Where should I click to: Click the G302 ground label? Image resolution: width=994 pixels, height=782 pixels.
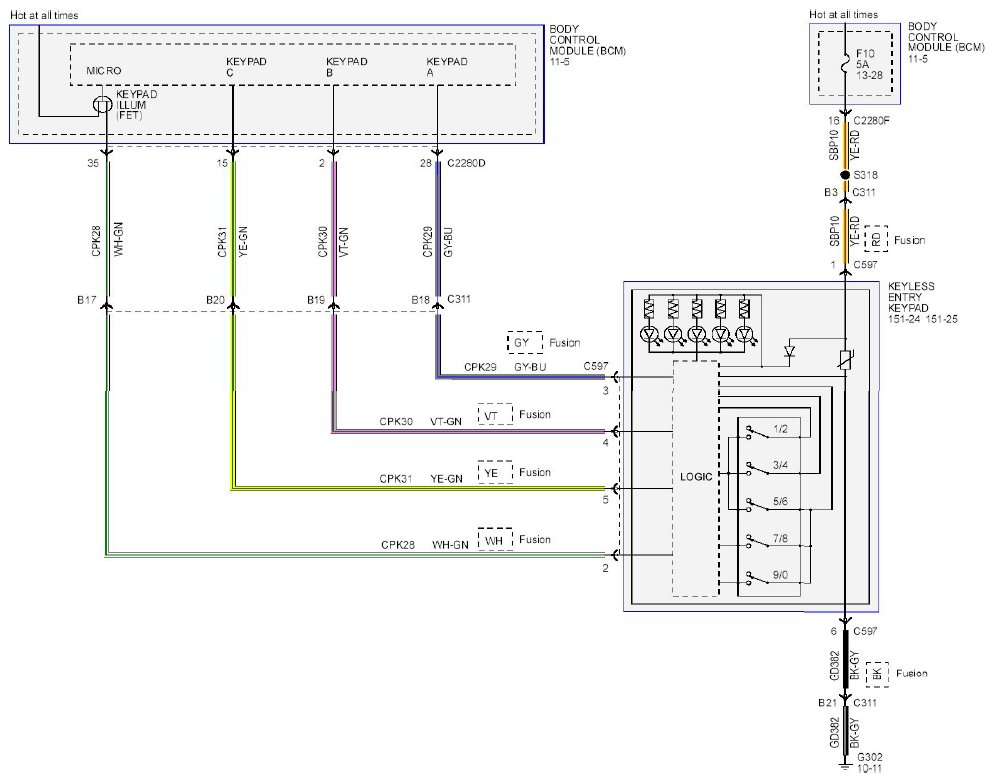pos(869,757)
